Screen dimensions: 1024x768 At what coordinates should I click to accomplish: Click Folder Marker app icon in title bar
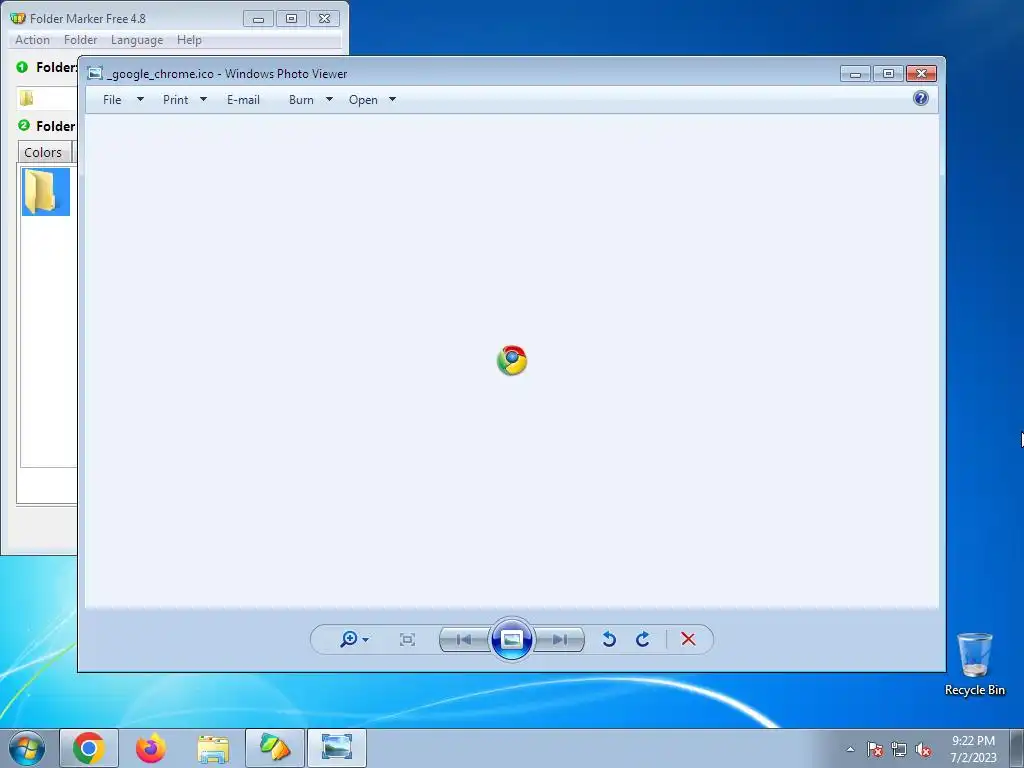click(18, 18)
